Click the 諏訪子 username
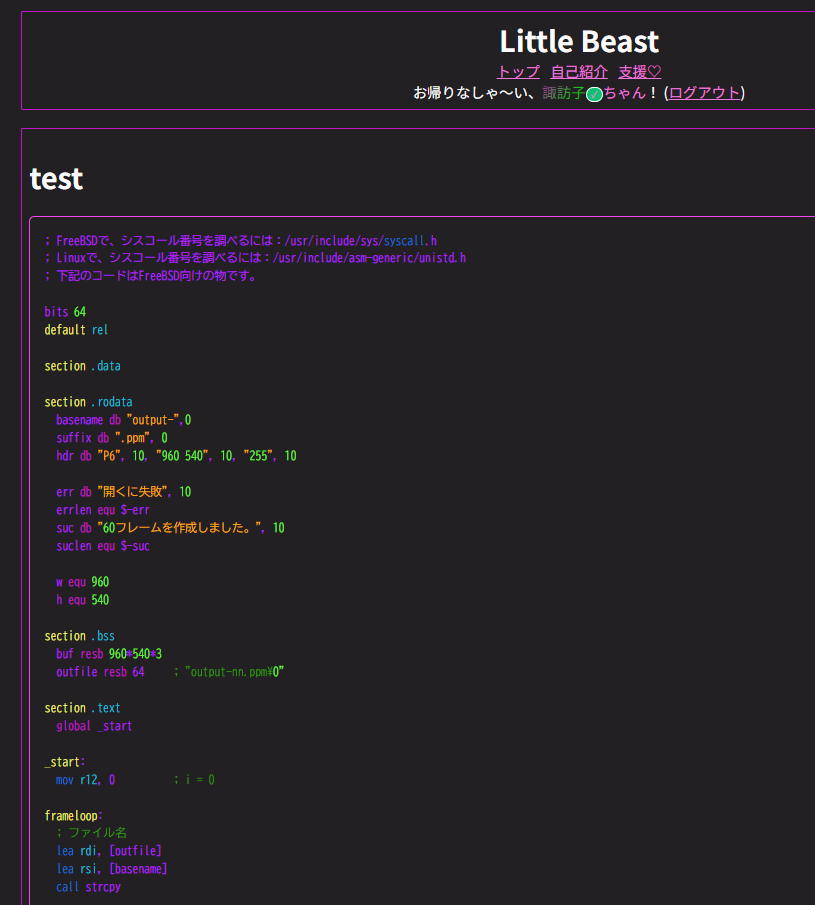Viewport: 815px width, 905px height. (563, 93)
